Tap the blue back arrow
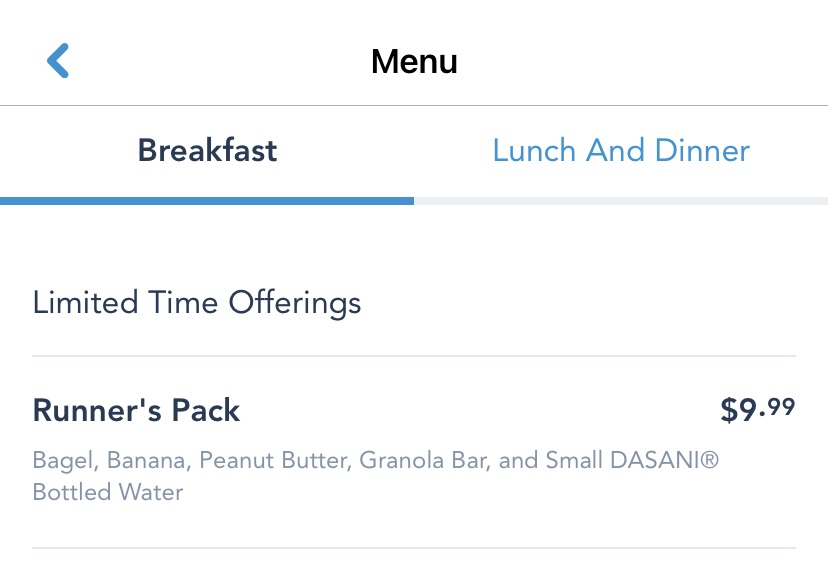 [58, 61]
